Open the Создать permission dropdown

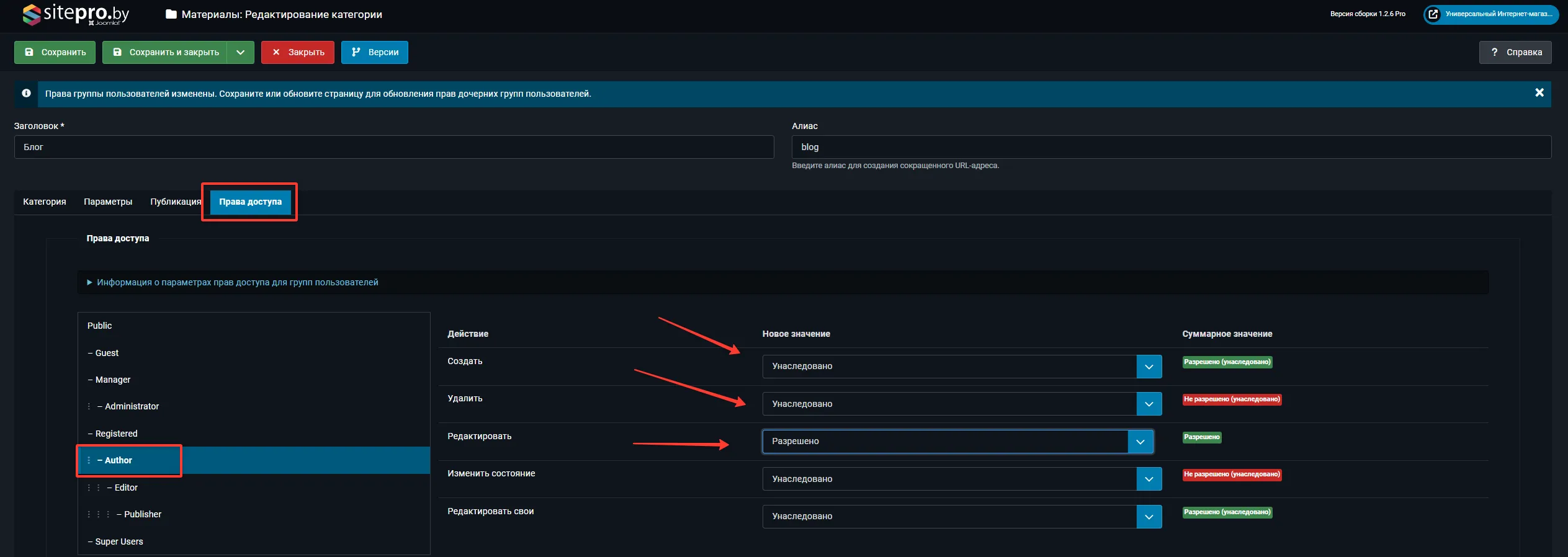[x=961, y=367]
